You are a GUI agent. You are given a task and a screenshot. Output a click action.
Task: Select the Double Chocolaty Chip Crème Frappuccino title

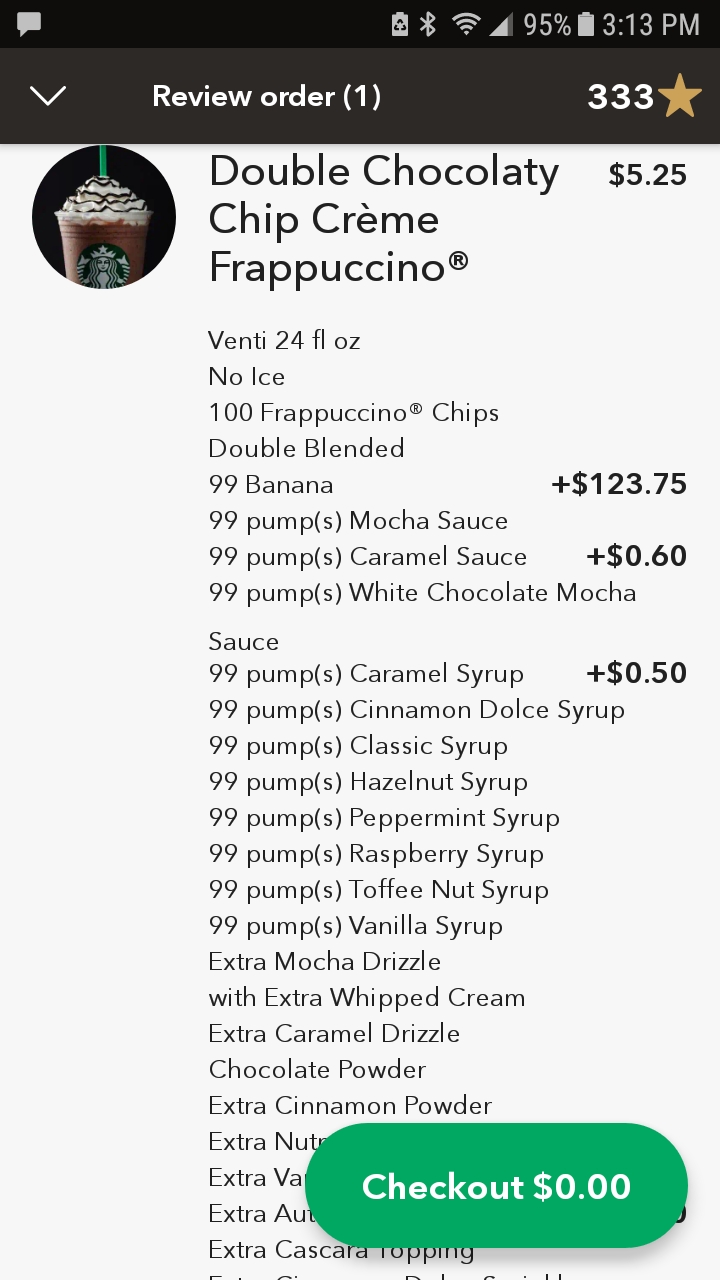[x=383, y=220]
